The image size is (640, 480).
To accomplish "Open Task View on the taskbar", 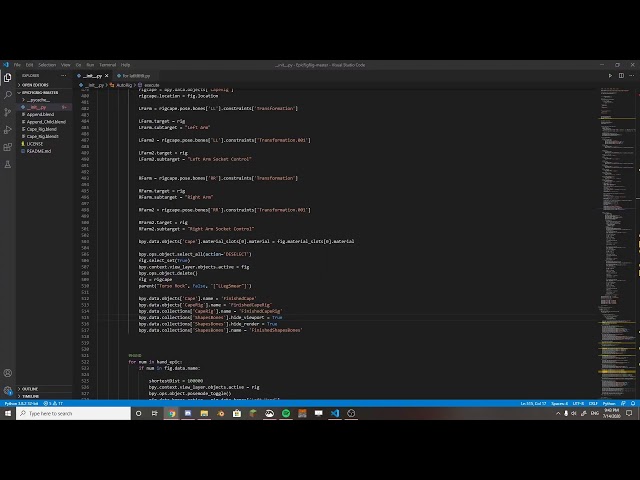I will [155, 413].
